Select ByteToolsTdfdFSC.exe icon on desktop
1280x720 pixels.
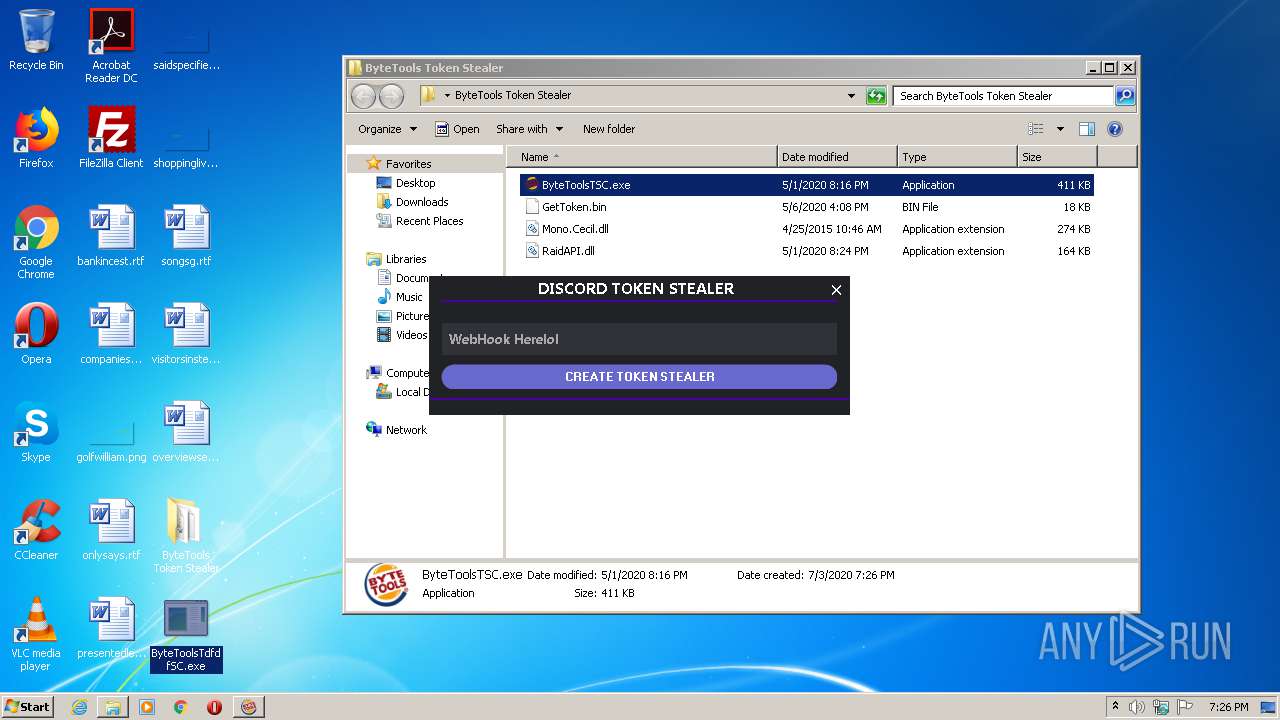click(x=186, y=634)
